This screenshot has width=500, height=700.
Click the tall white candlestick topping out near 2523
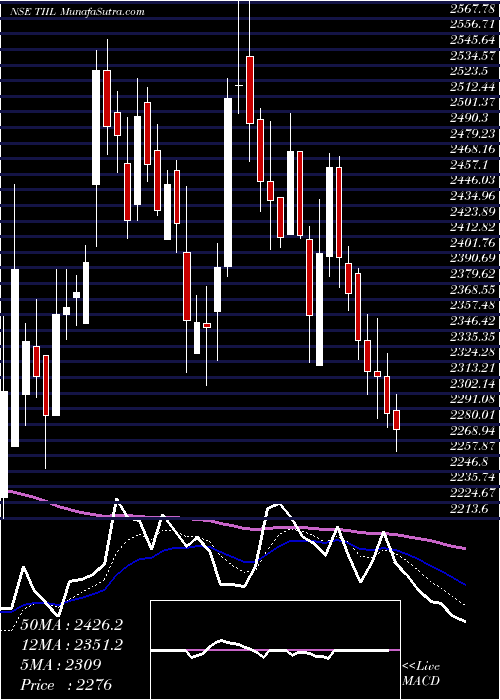pos(96,127)
